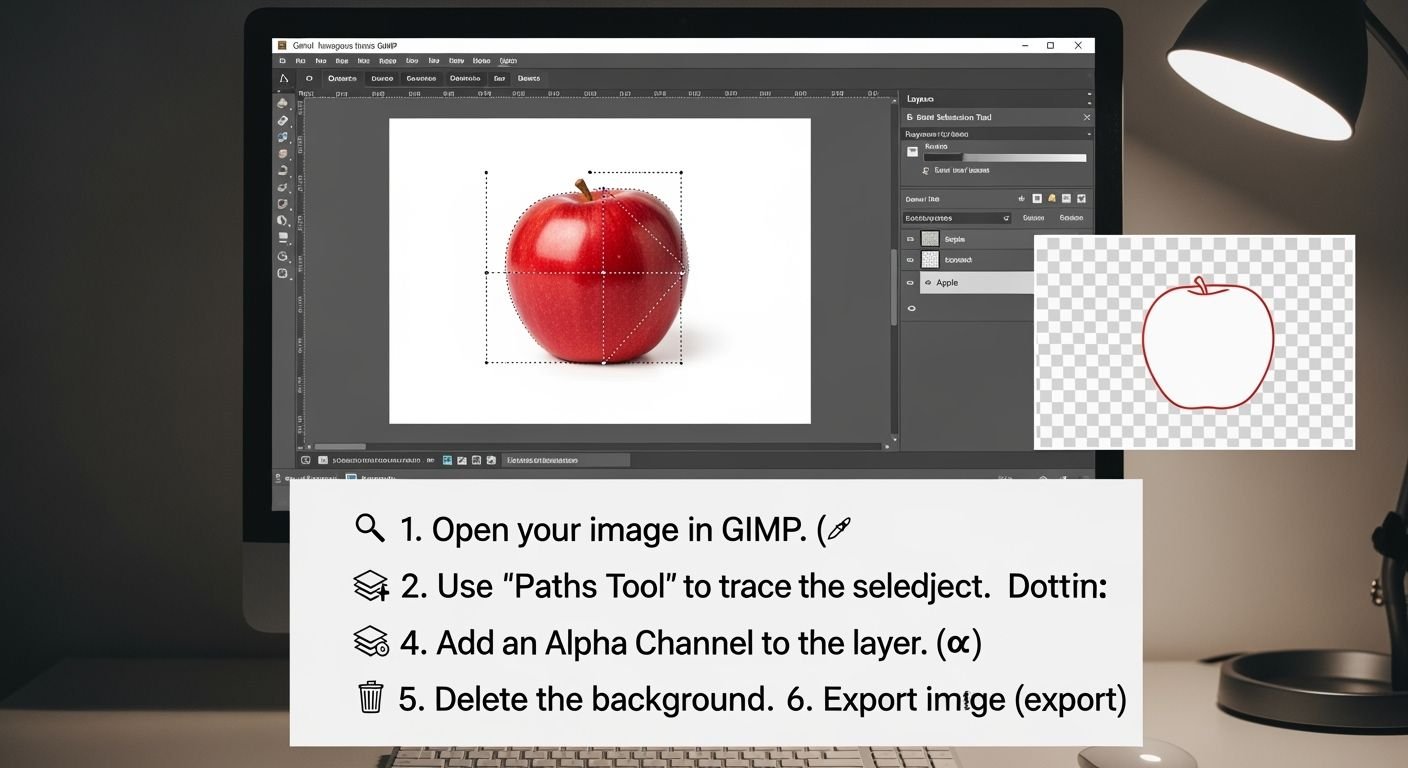Click the horizontal canvas scrollbar

click(340, 447)
